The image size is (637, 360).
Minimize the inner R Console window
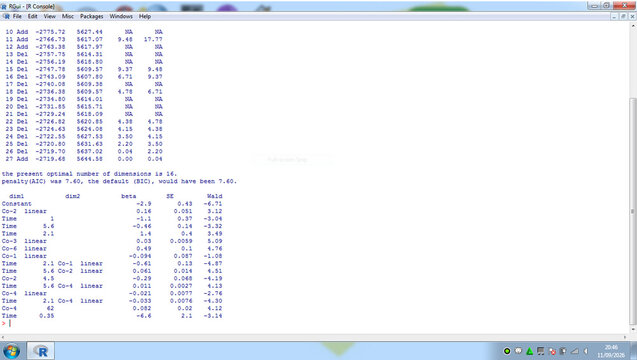pos(614,16)
